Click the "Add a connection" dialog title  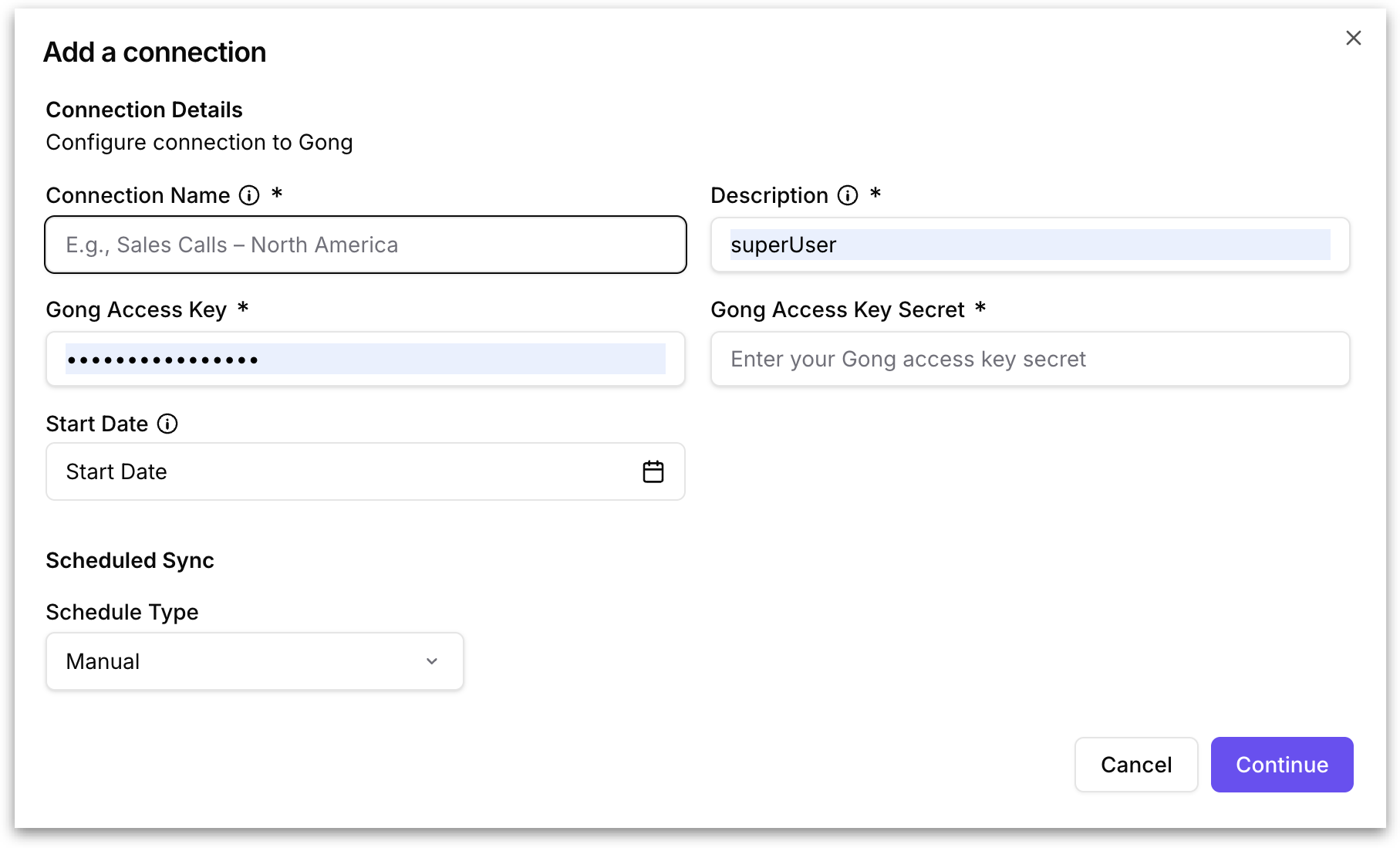[155, 52]
